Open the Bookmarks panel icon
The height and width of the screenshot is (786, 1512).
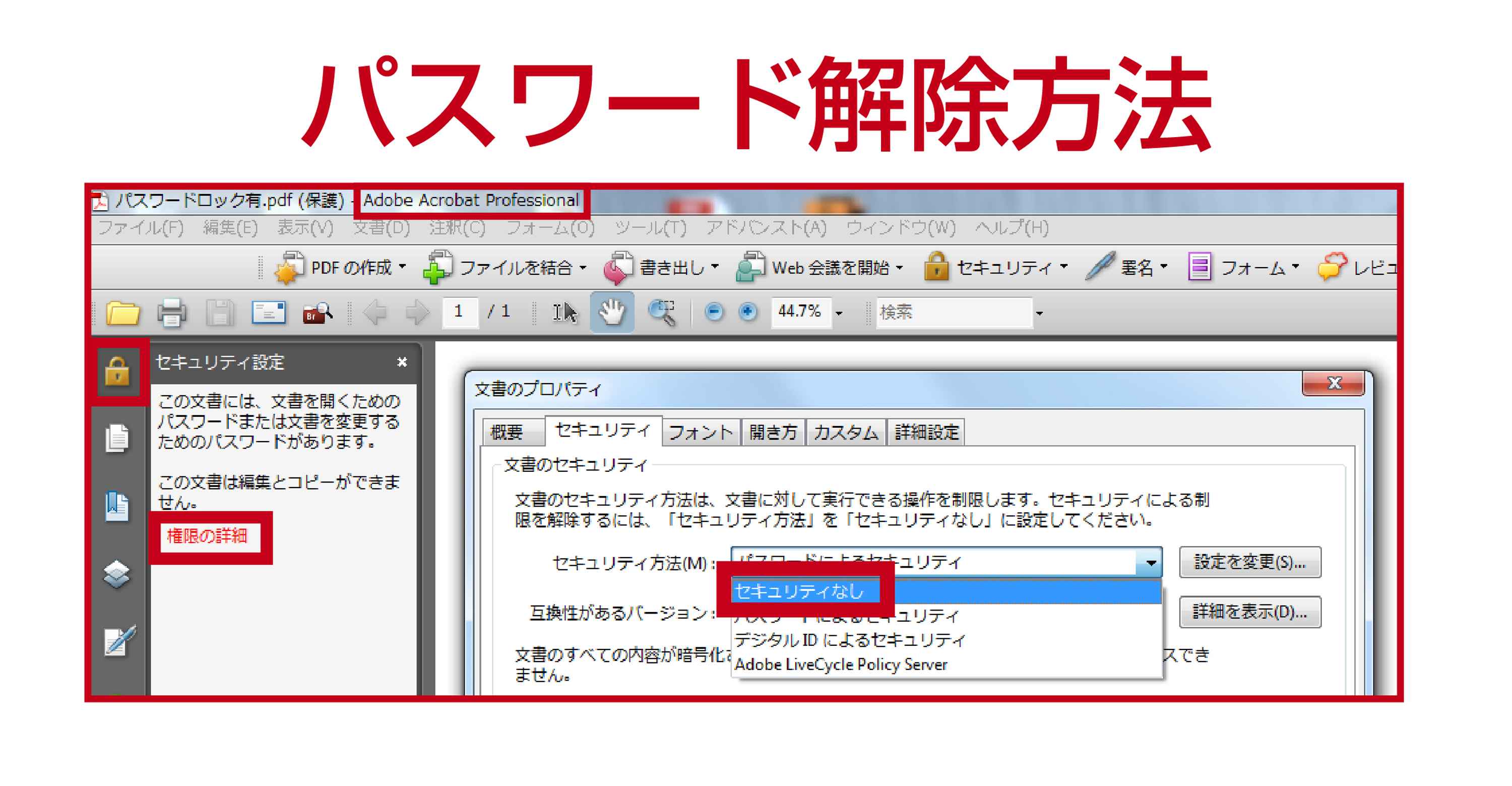[117, 506]
